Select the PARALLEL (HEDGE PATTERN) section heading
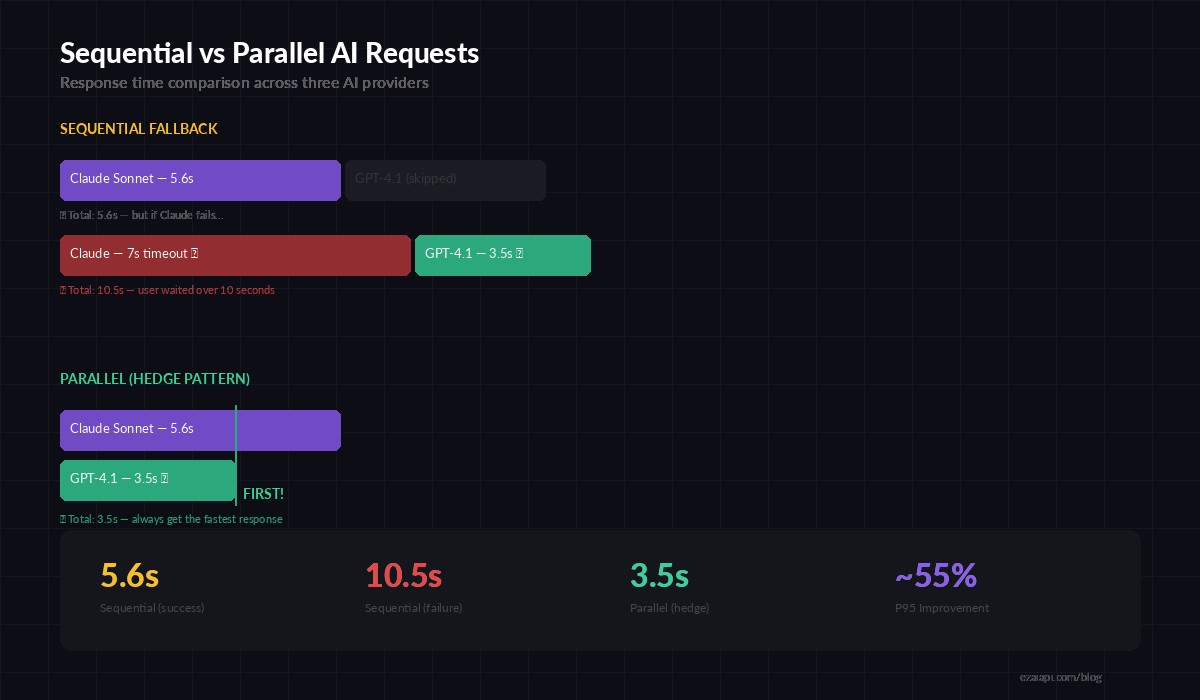The width and height of the screenshot is (1200, 700). pos(155,379)
